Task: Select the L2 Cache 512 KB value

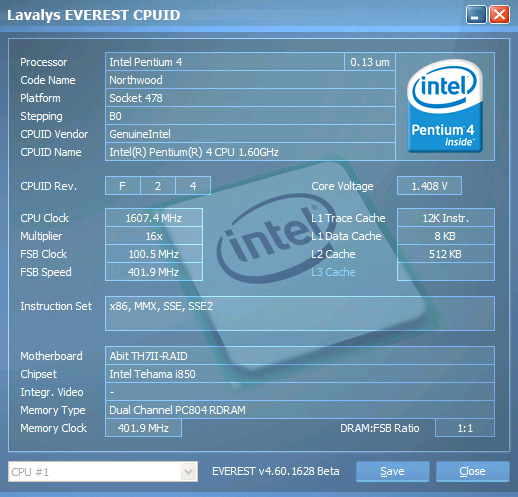Action: point(446,254)
